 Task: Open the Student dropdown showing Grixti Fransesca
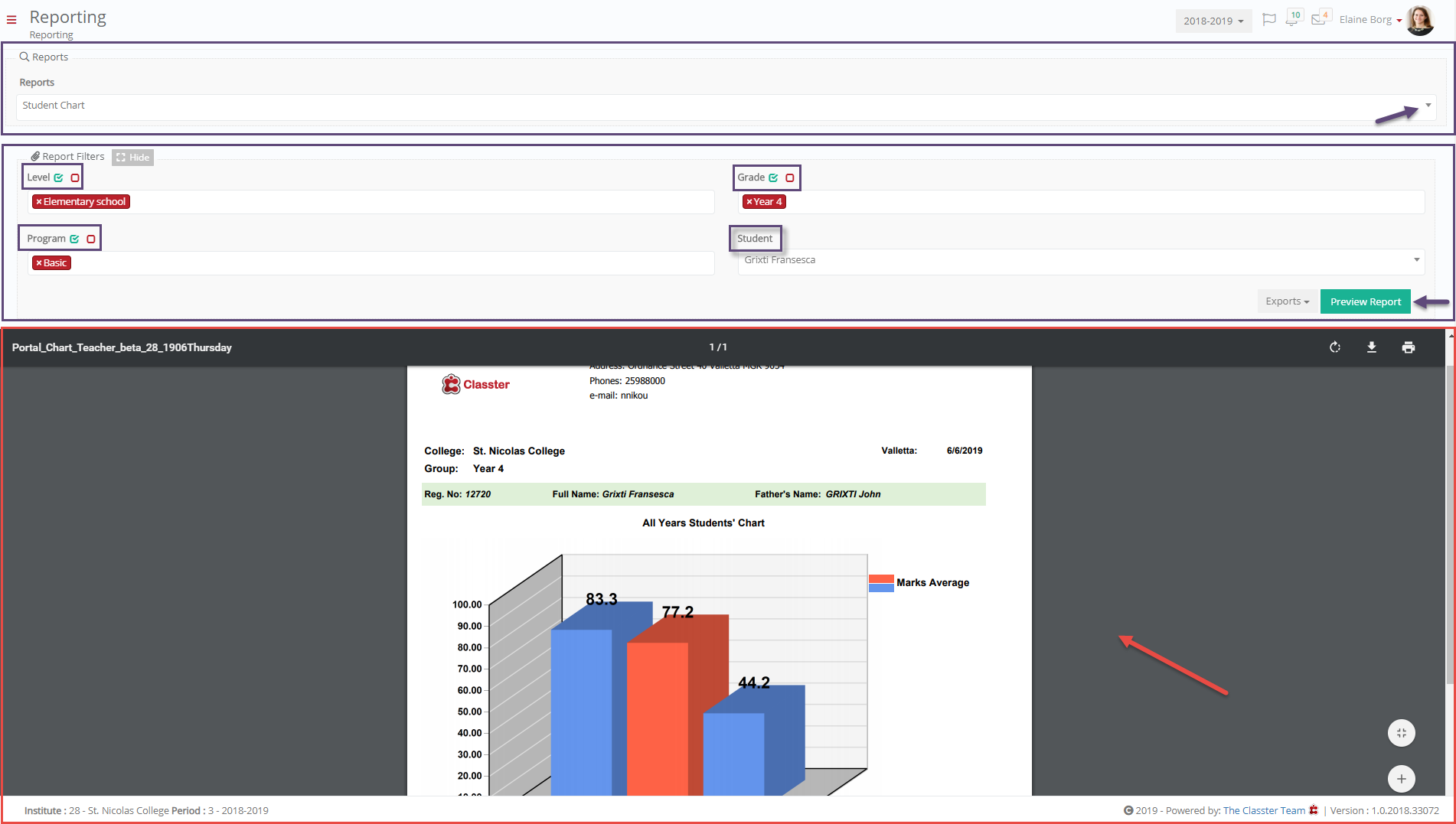click(1081, 260)
